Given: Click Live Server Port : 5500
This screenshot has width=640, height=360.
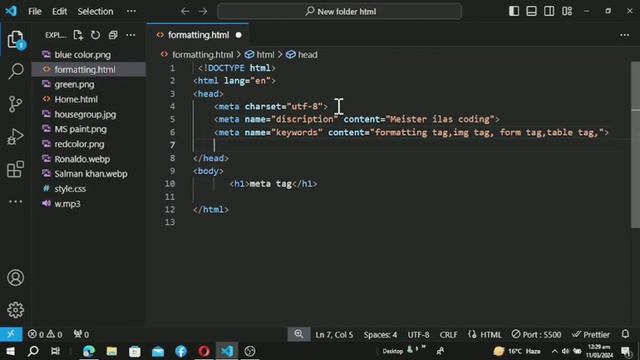Looking at the screenshot, I should pos(536,335).
